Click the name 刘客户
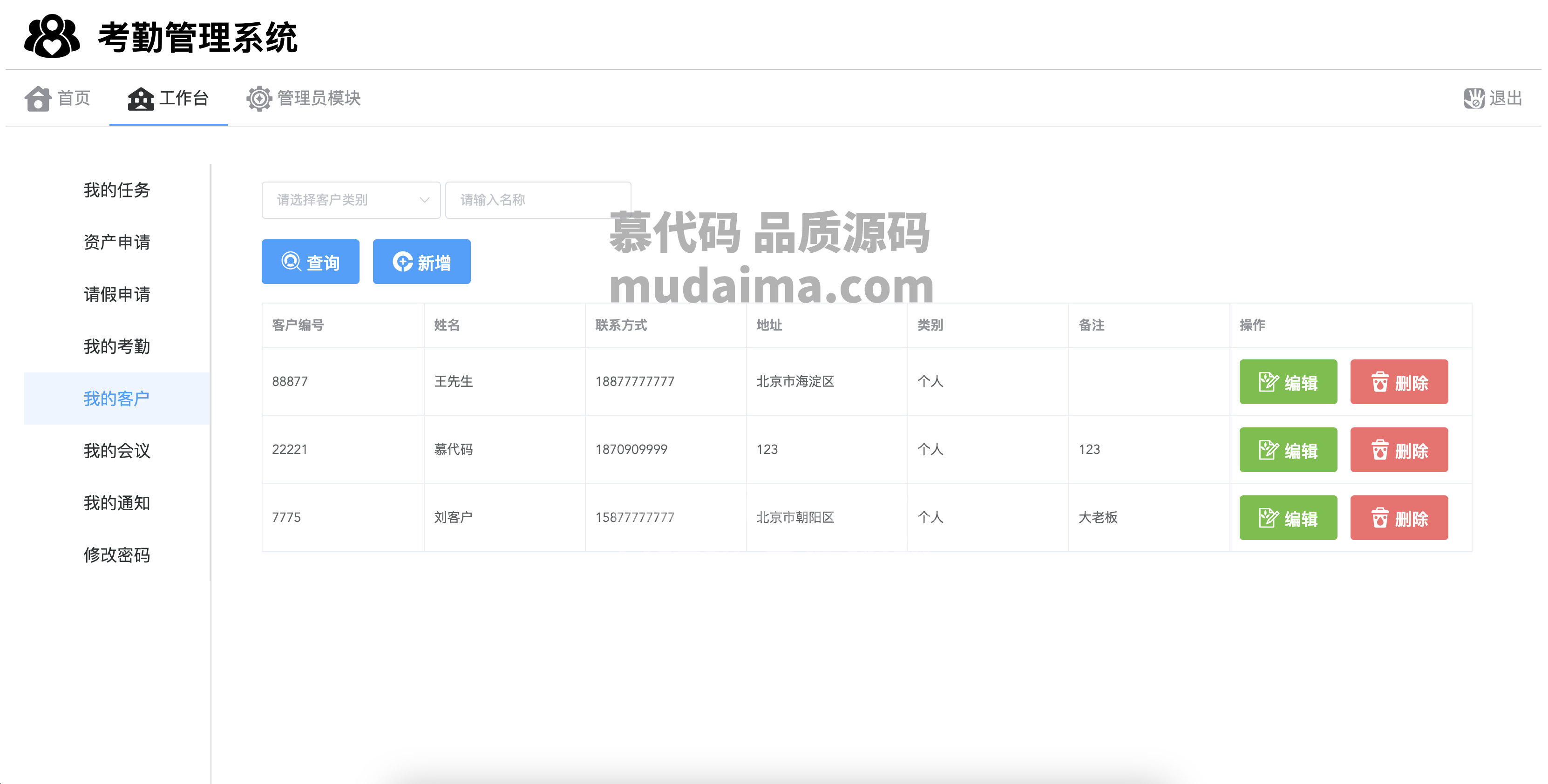Image resolution: width=1548 pixels, height=784 pixels. [454, 517]
